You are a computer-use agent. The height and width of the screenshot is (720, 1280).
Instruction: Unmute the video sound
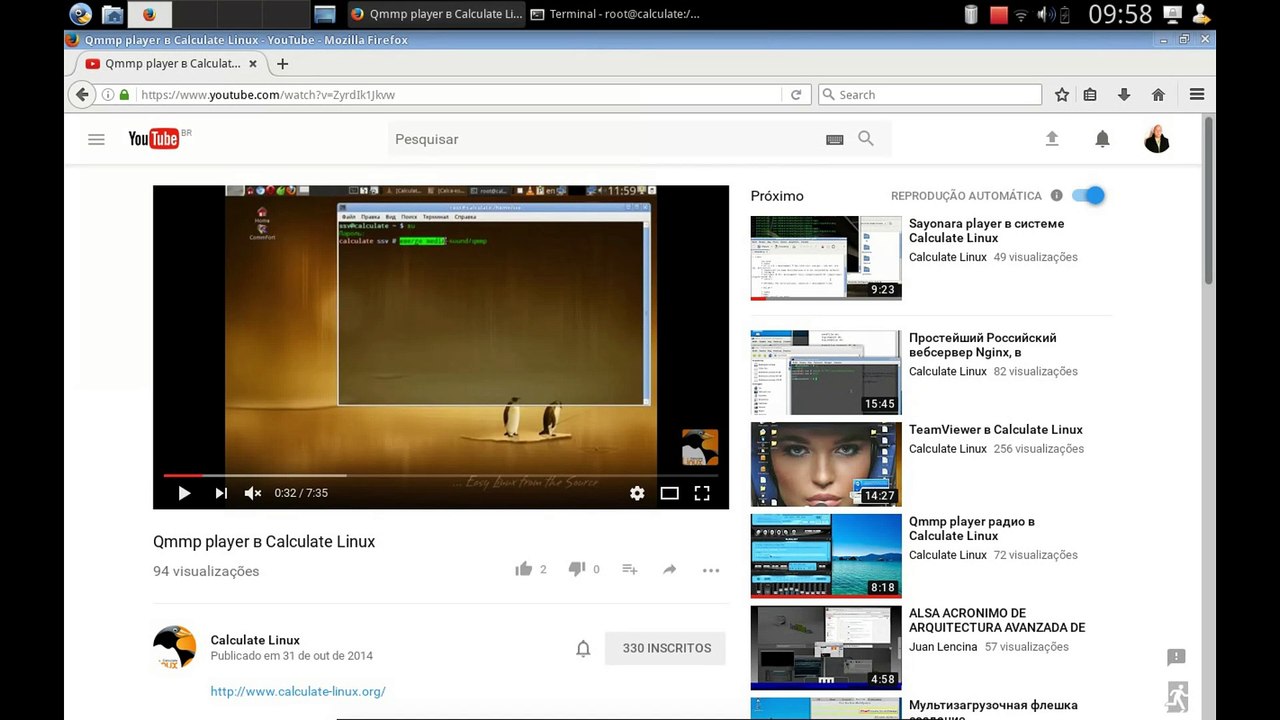pyautogui.click(x=253, y=493)
